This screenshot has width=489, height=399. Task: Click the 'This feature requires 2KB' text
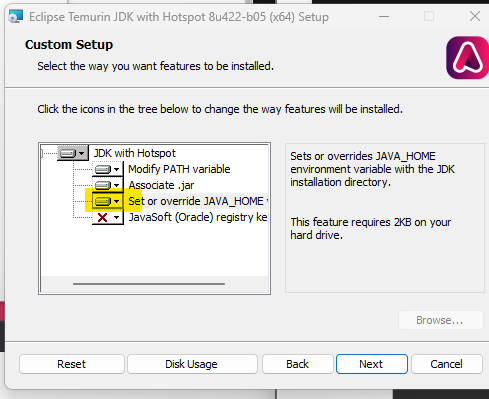371,229
